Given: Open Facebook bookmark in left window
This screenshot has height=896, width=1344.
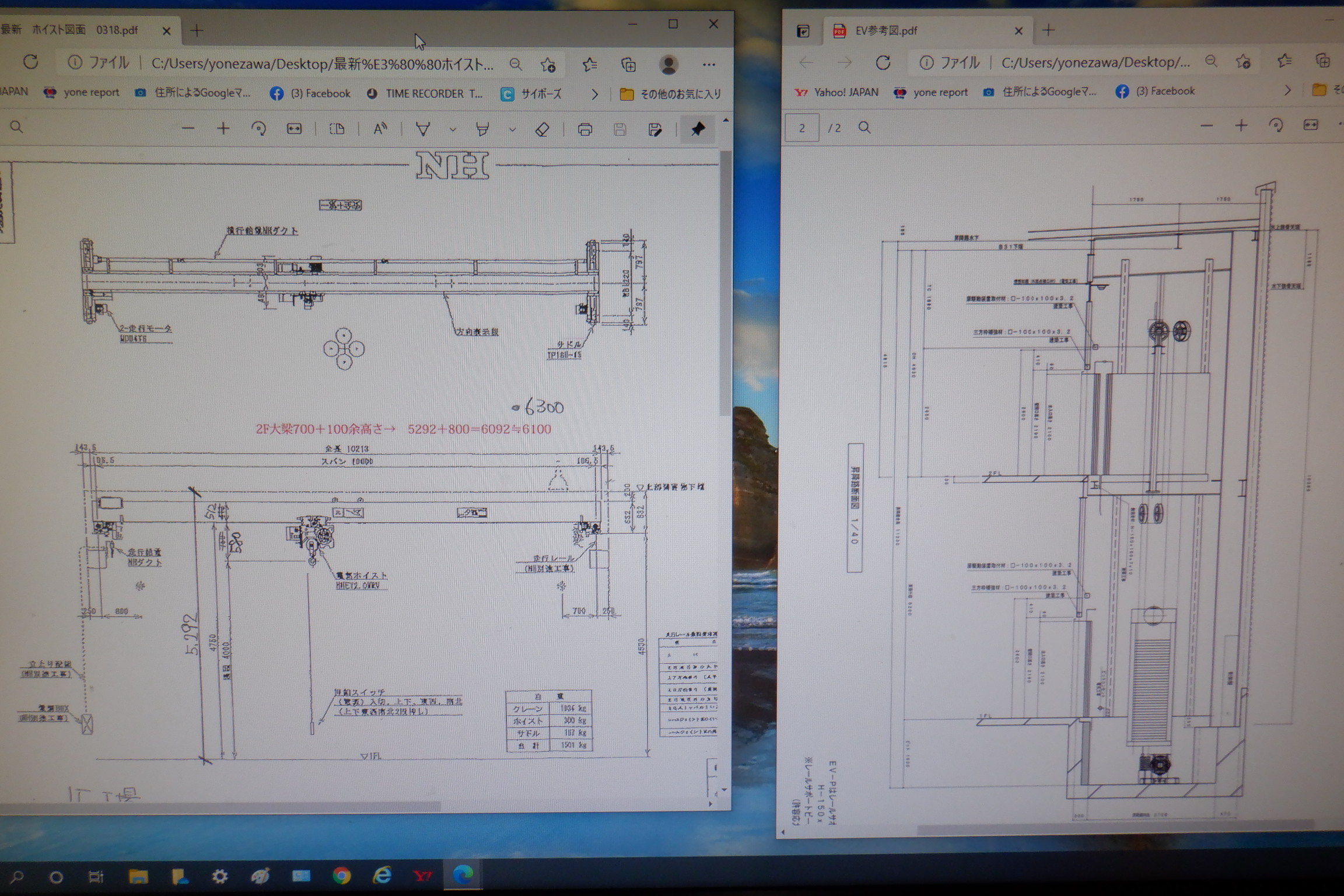Looking at the screenshot, I should click(310, 93).
